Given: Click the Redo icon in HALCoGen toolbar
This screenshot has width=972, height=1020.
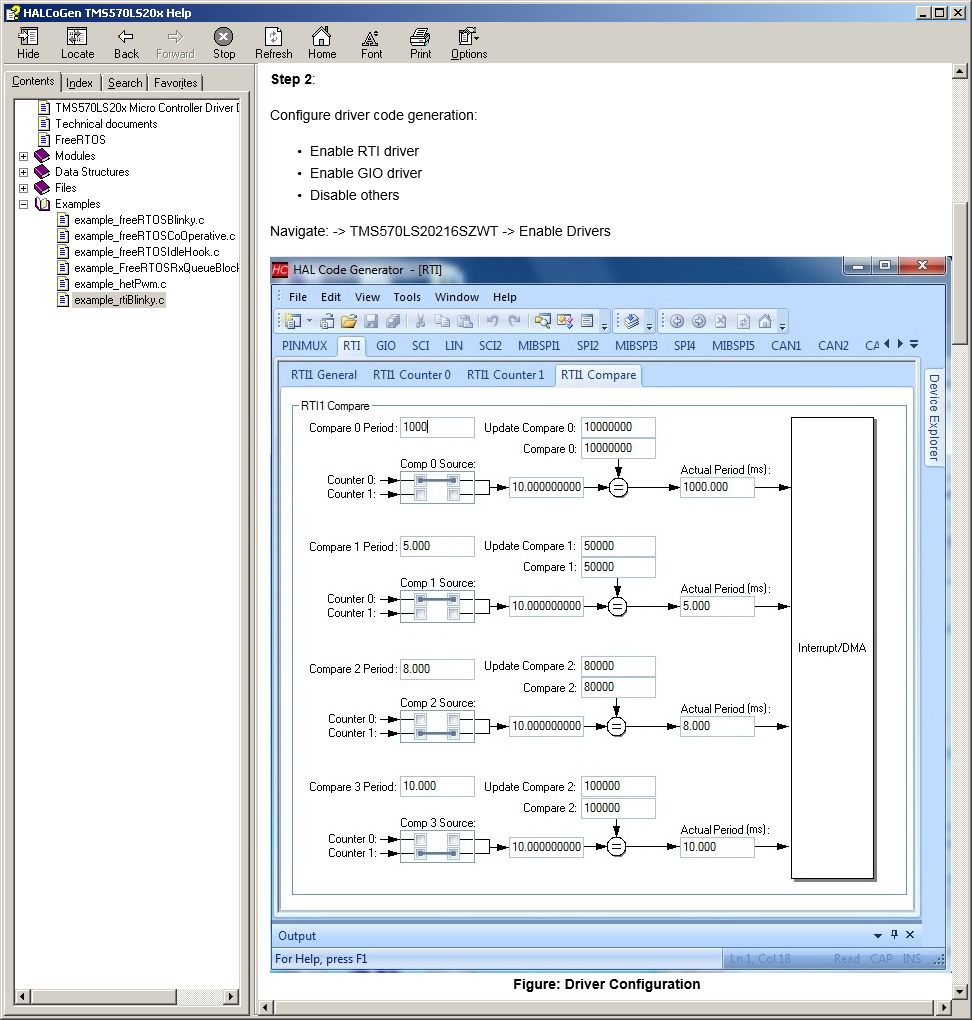Looking at the screenshot, I should pos(514,321).
